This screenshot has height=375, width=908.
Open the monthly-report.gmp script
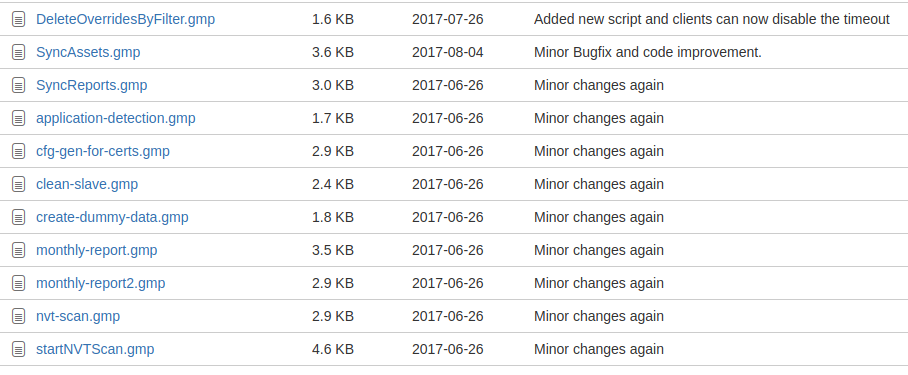click(x=97, y=250)
